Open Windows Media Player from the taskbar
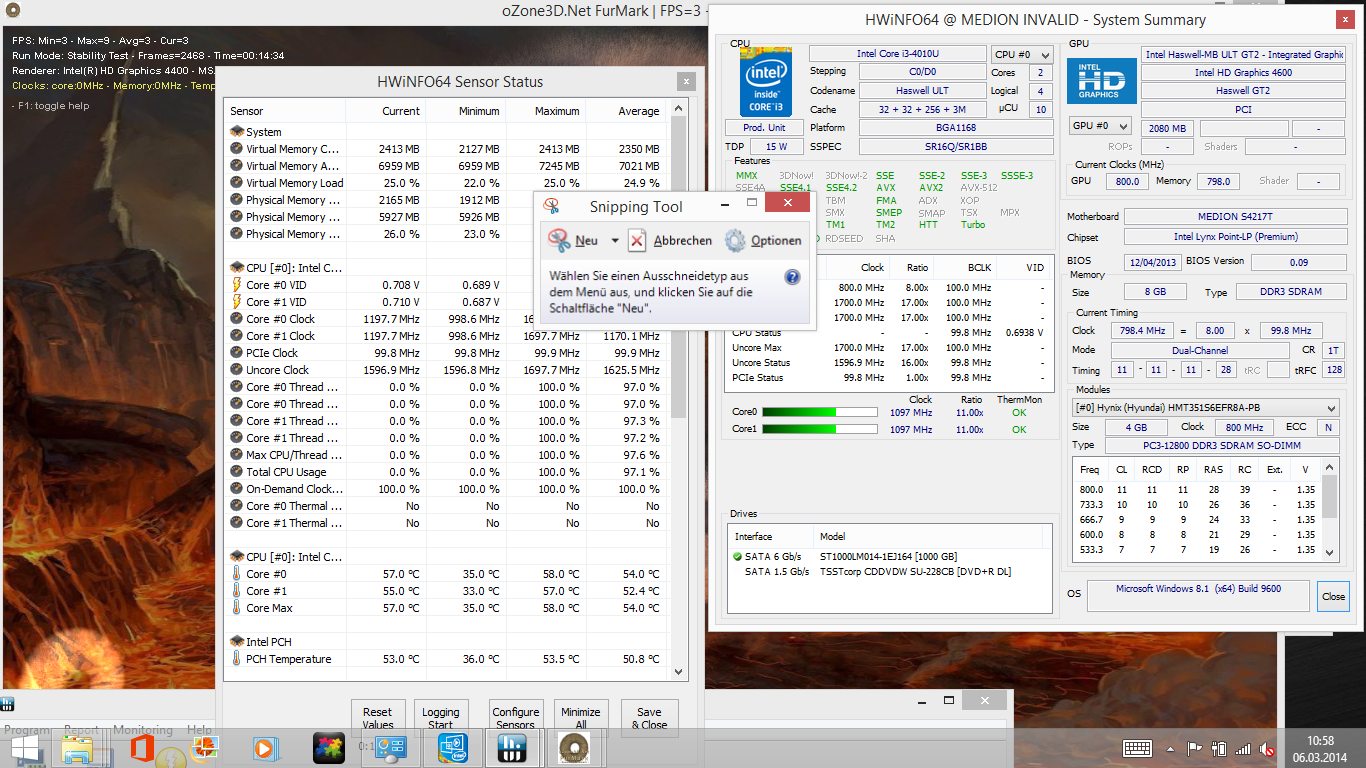 [x=264, y=748]
